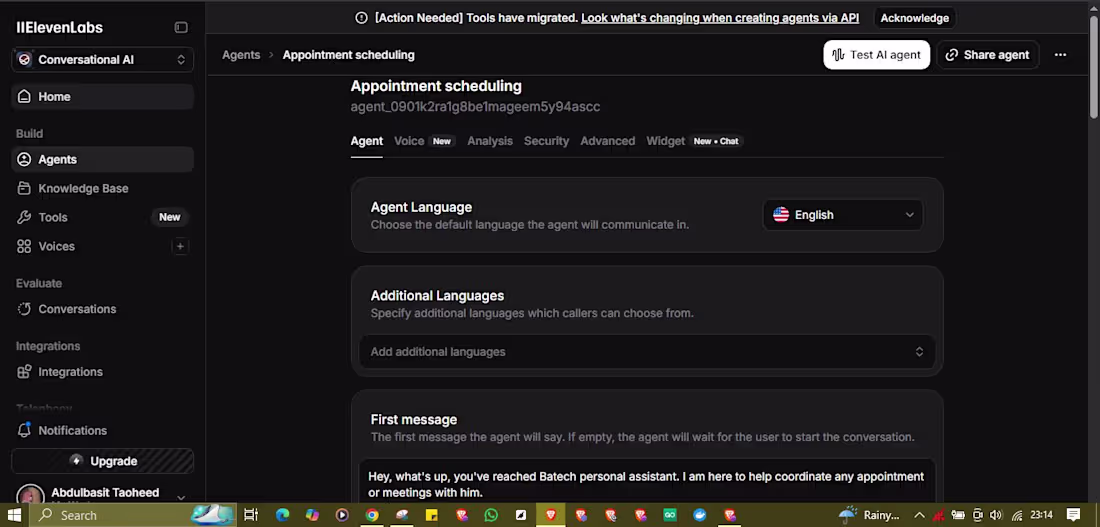1100x527 pixels.
Task: Click the Tools wrench icon
Action: pyautogui.click(x=25, y=218)
